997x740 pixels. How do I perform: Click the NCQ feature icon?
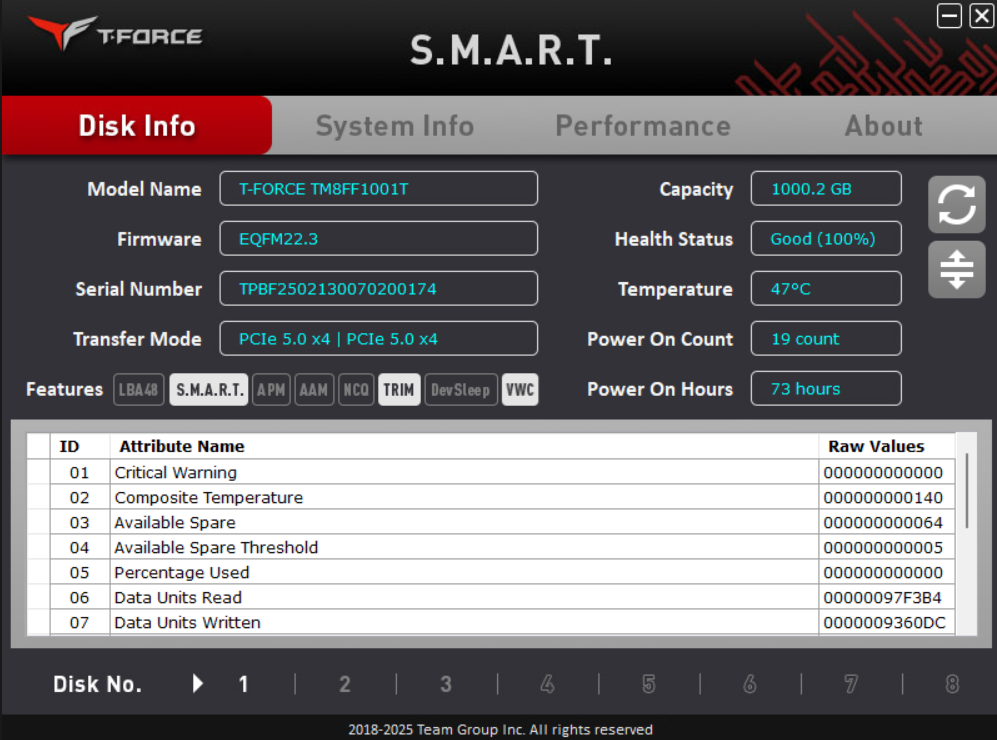click(356, 390)
